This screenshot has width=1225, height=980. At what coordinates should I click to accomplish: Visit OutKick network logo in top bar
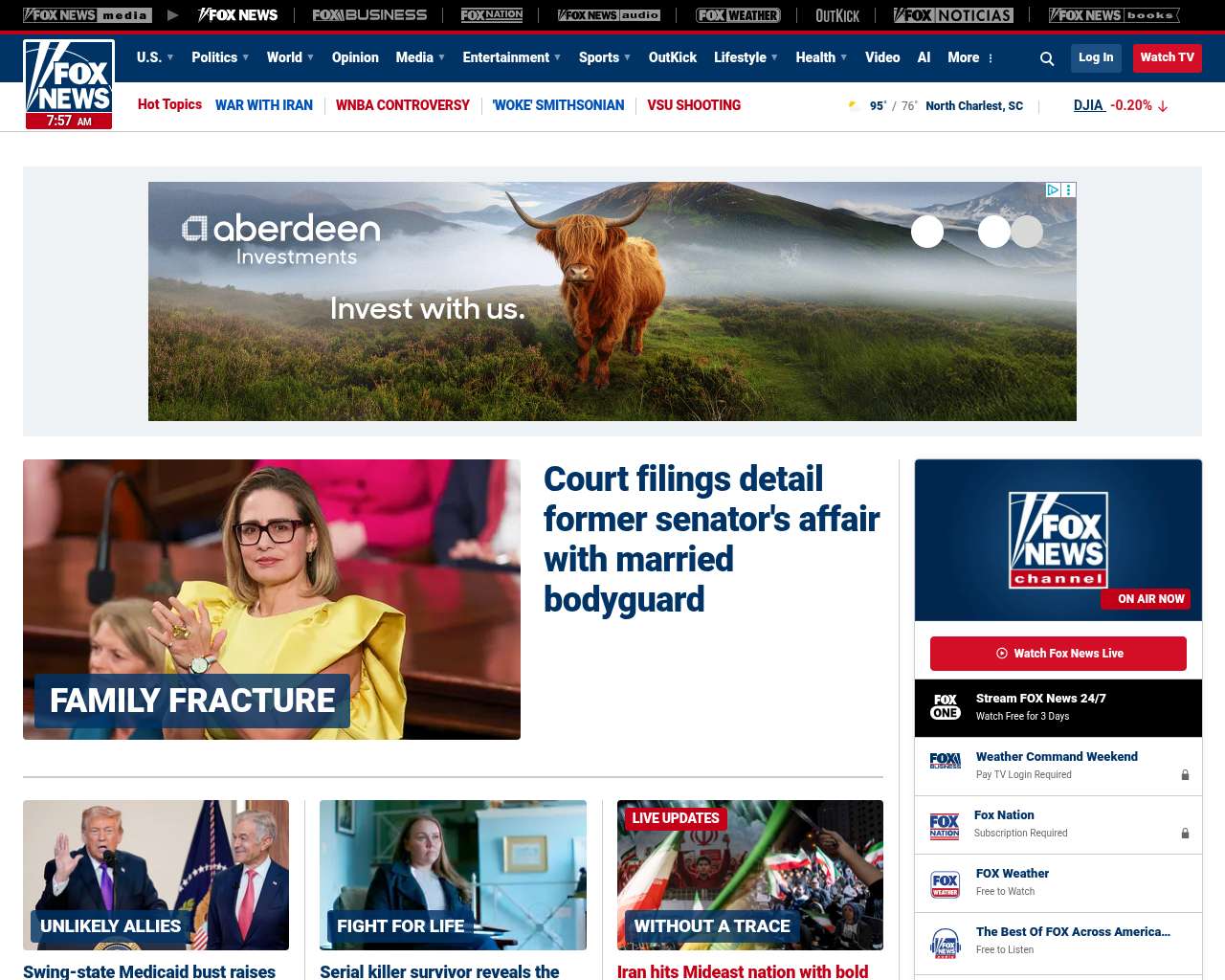point(837,15)
